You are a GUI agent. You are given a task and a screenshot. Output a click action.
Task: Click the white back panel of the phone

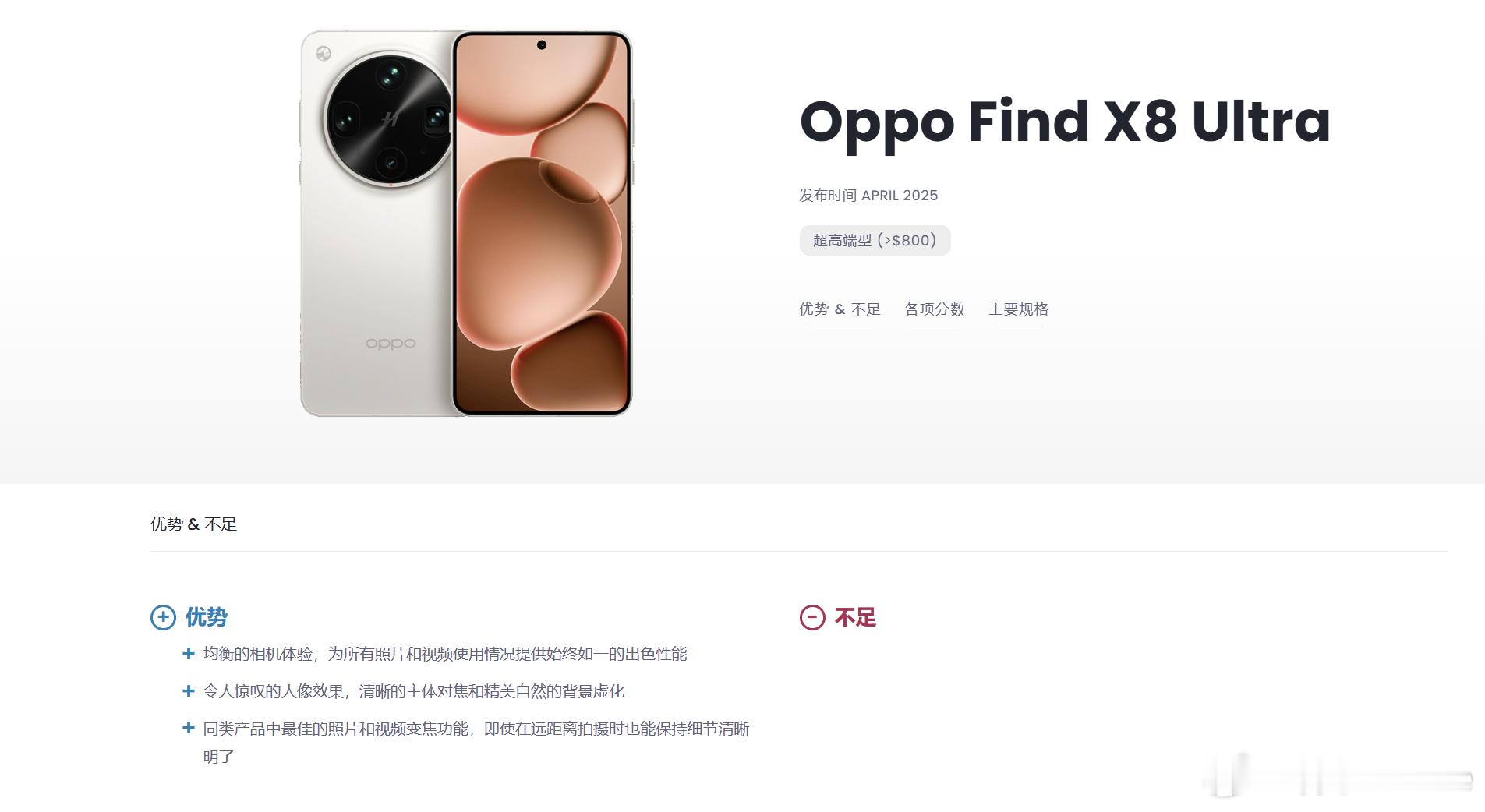coord(377,296)
